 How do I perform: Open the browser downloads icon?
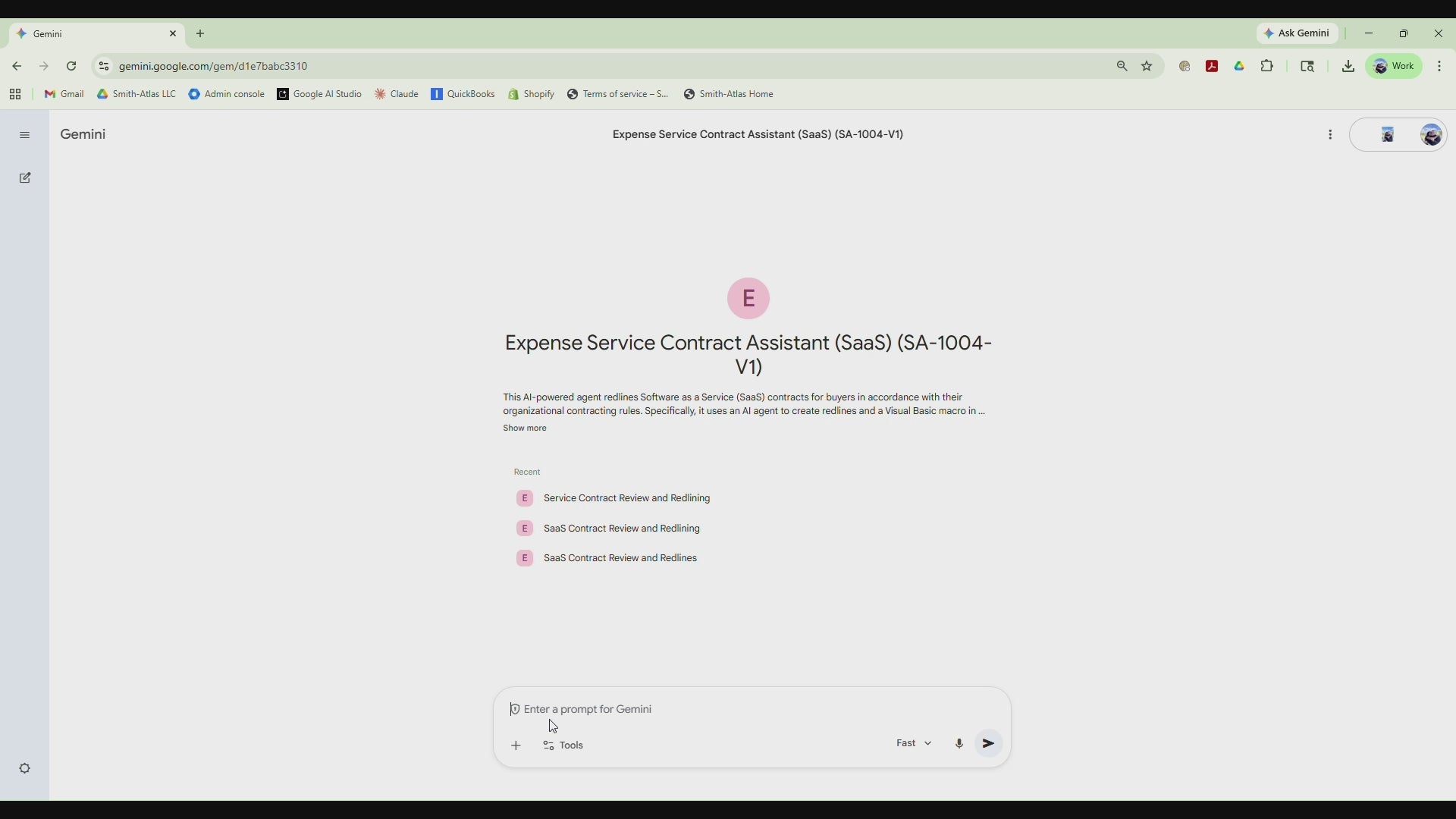(x=1348, y=67)
